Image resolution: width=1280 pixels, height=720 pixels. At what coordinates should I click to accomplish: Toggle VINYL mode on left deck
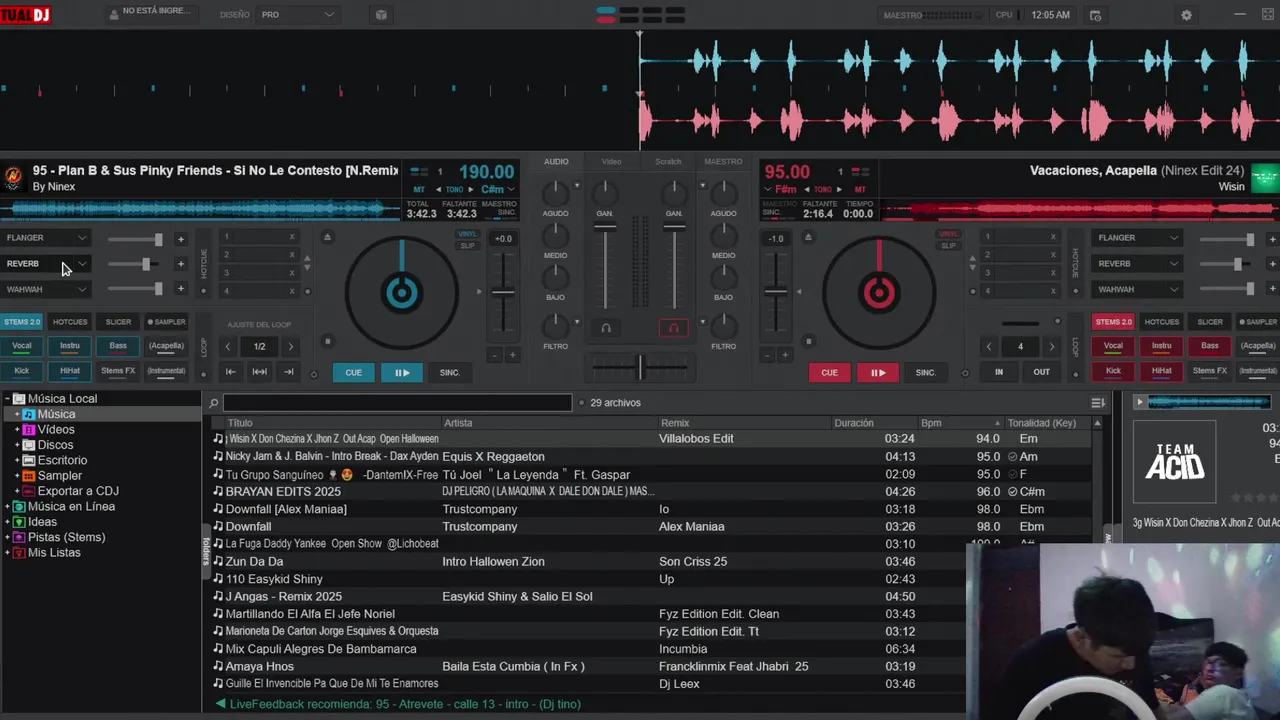467,234
